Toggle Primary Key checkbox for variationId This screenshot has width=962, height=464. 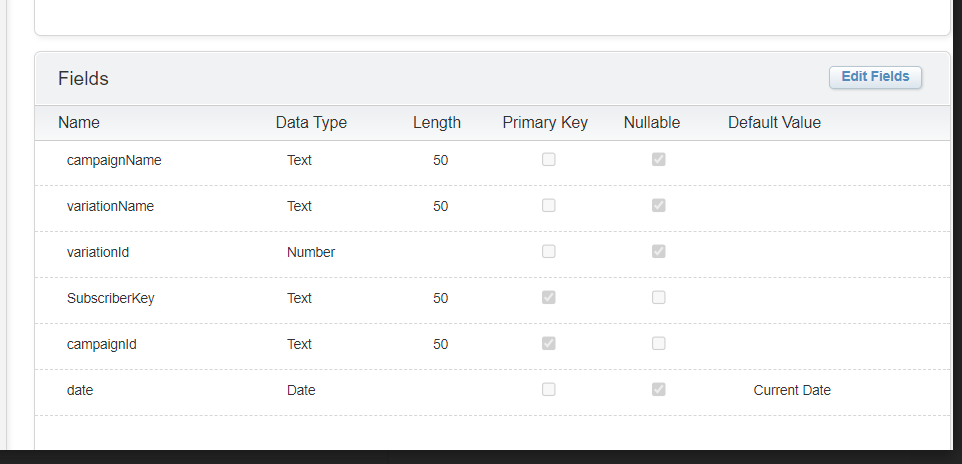coord(548,252)
